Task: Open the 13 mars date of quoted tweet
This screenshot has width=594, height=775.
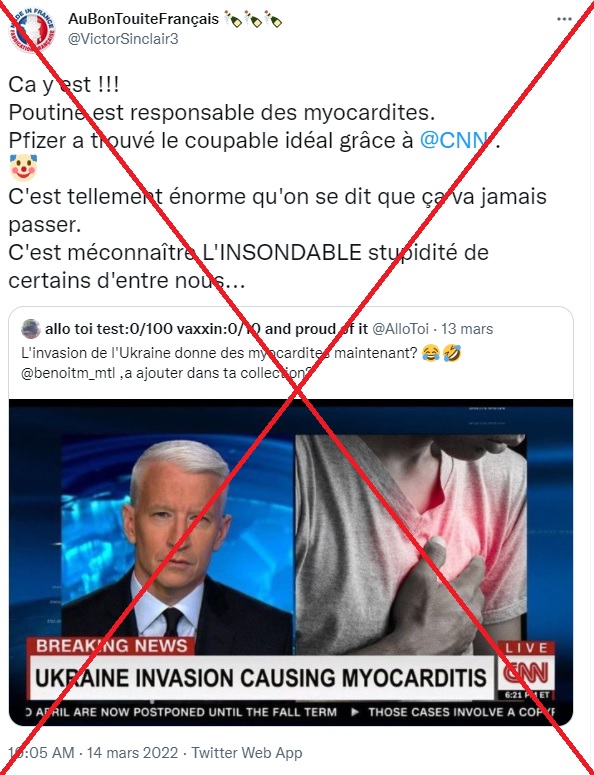Action: click(x=467, y=329)
